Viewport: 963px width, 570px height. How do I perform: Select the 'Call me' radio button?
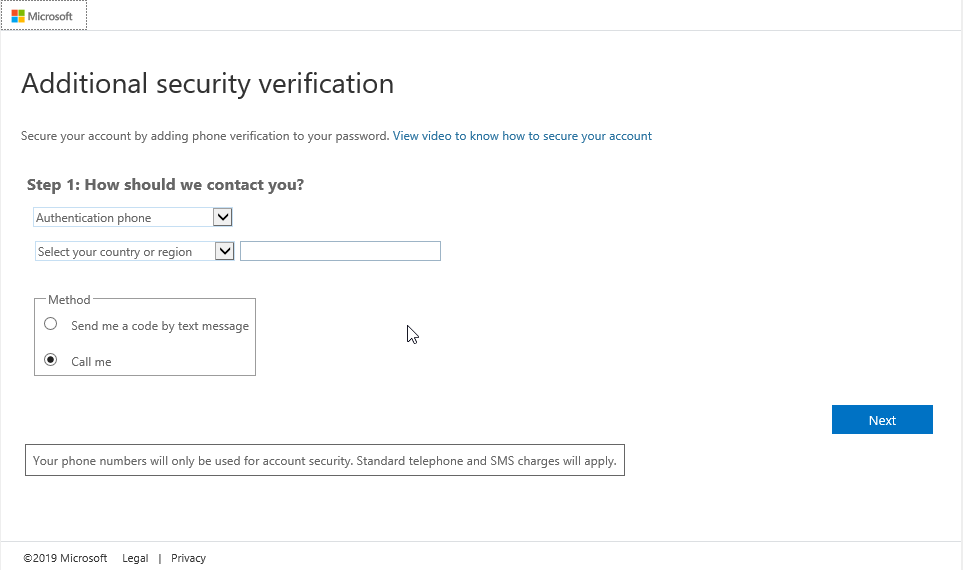pos(51,360)
